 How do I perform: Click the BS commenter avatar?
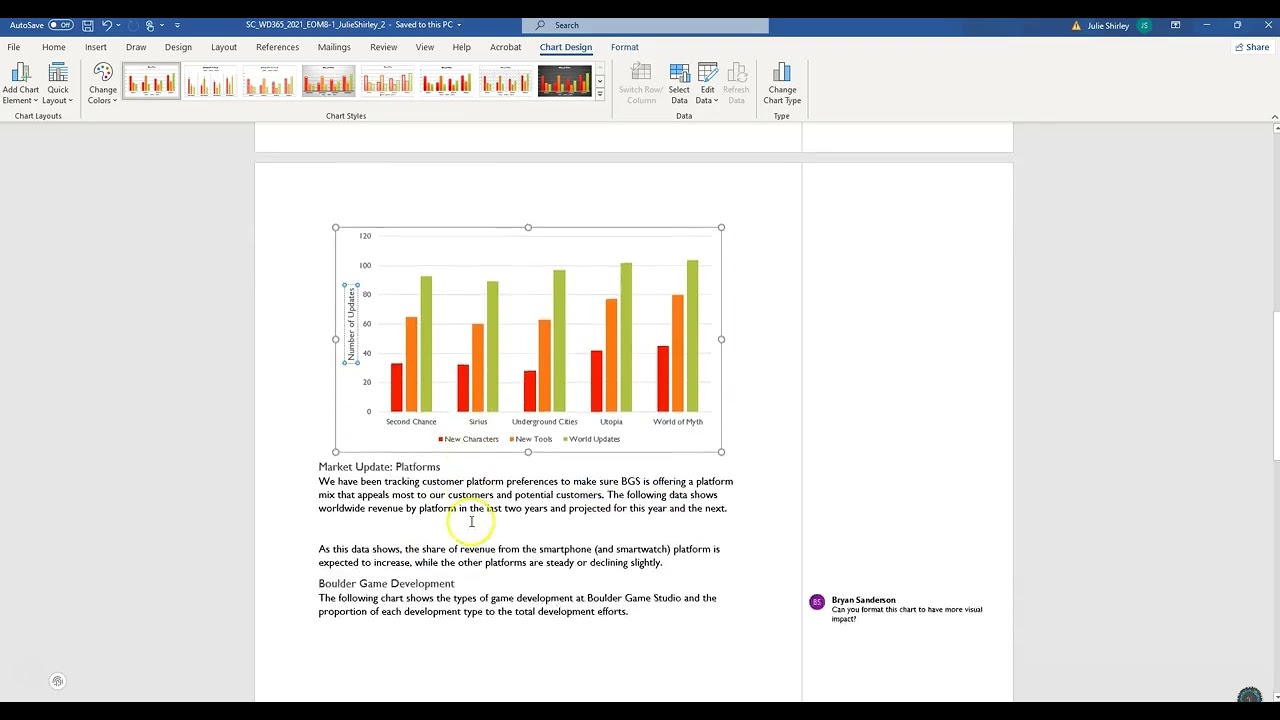click(817, 602)
